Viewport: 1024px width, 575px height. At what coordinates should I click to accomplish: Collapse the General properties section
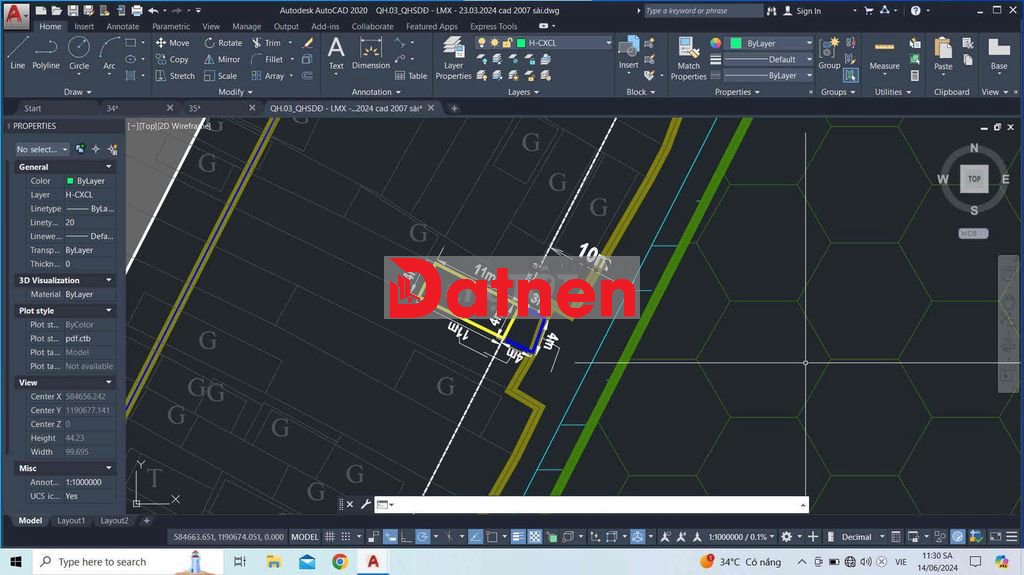point(109,167)
